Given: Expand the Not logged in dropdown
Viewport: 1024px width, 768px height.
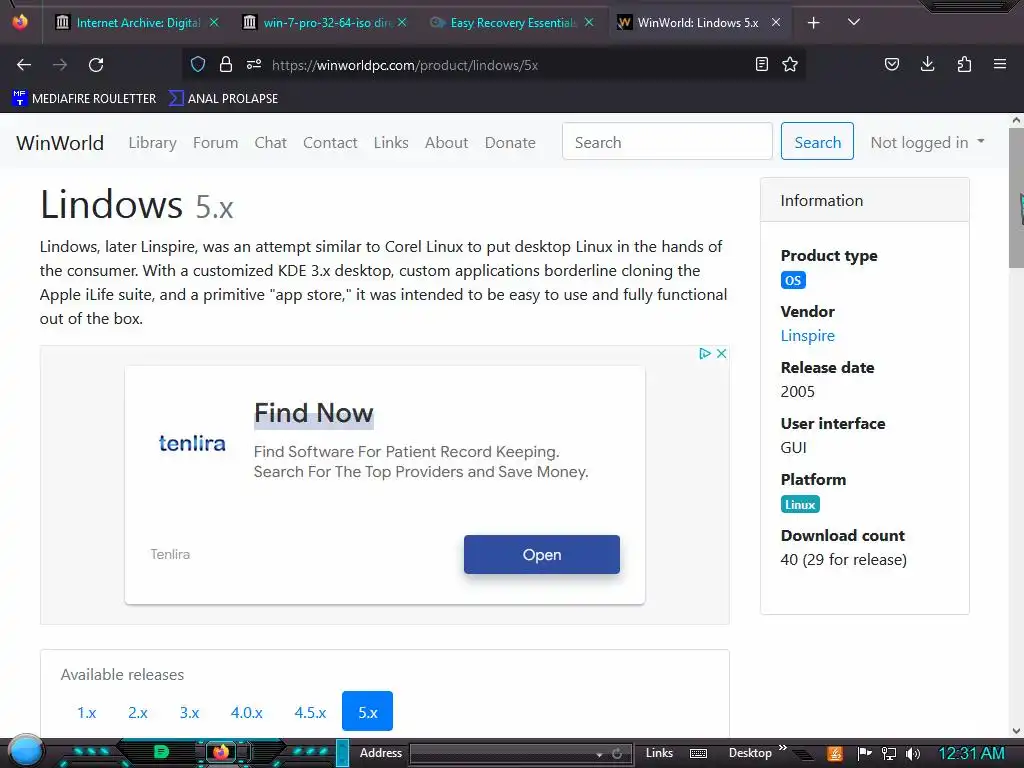Looking at the screenshot, I should click(x=927, y=142).
